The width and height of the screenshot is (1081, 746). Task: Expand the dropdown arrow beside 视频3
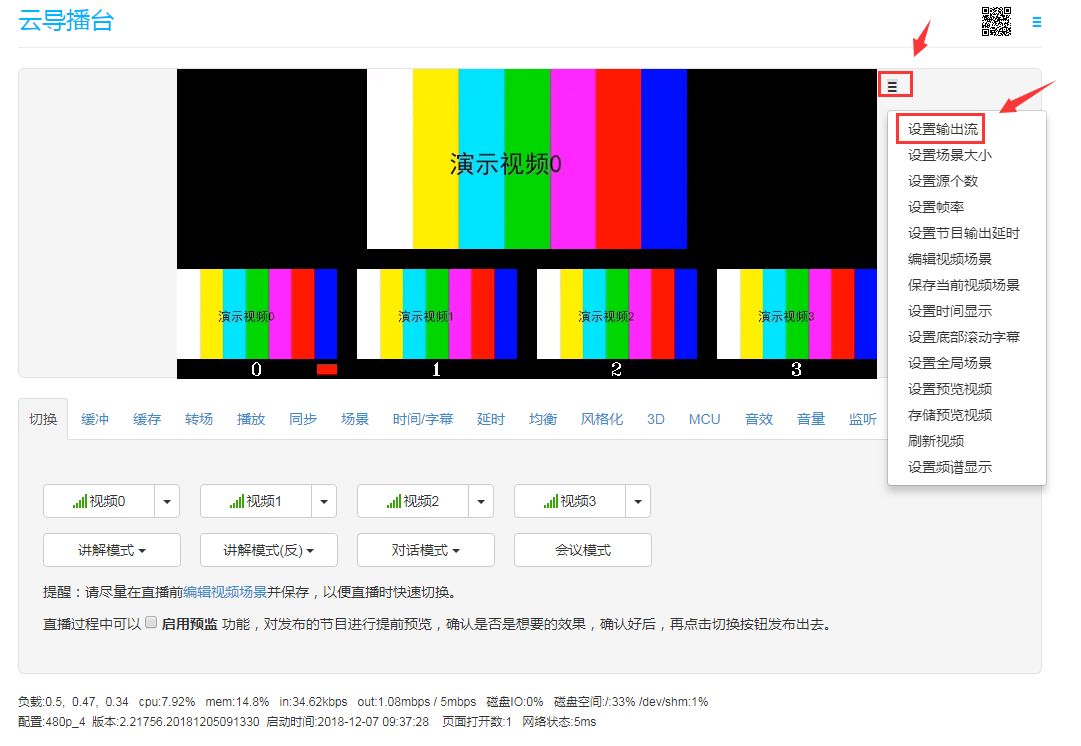pos(638,501)
